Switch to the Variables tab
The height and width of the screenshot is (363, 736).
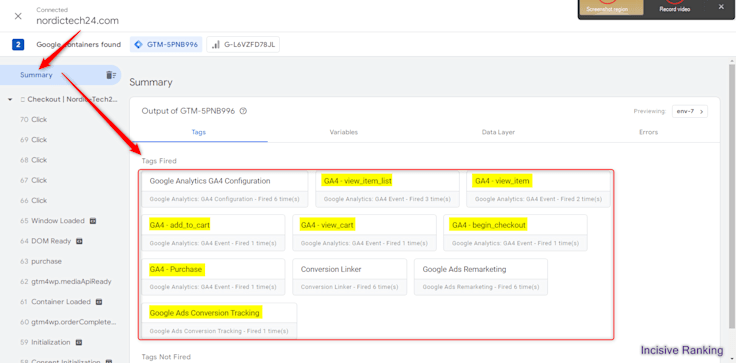[x=344, y=132]
